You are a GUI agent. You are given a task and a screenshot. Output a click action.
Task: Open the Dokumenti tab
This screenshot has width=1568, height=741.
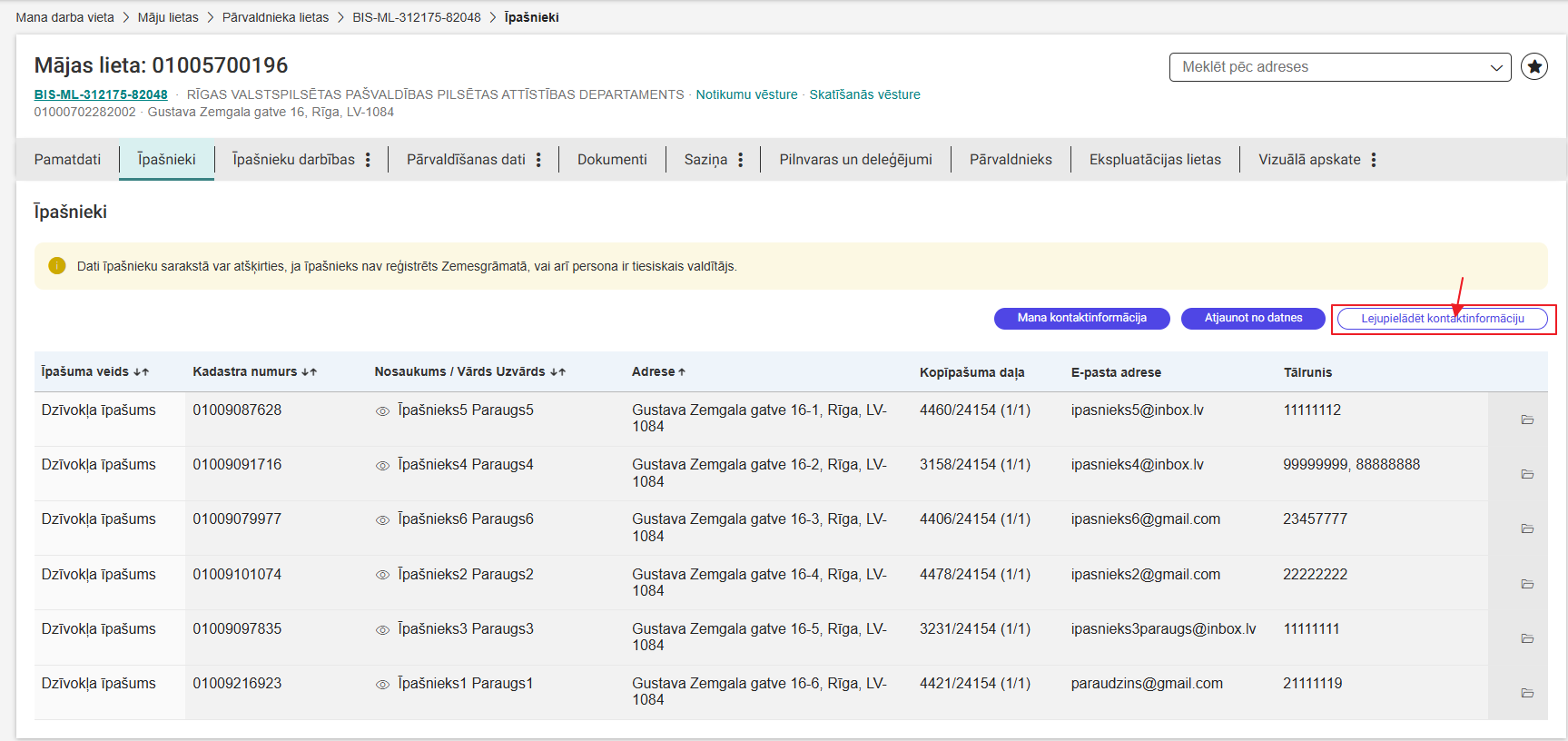[612, 160]
